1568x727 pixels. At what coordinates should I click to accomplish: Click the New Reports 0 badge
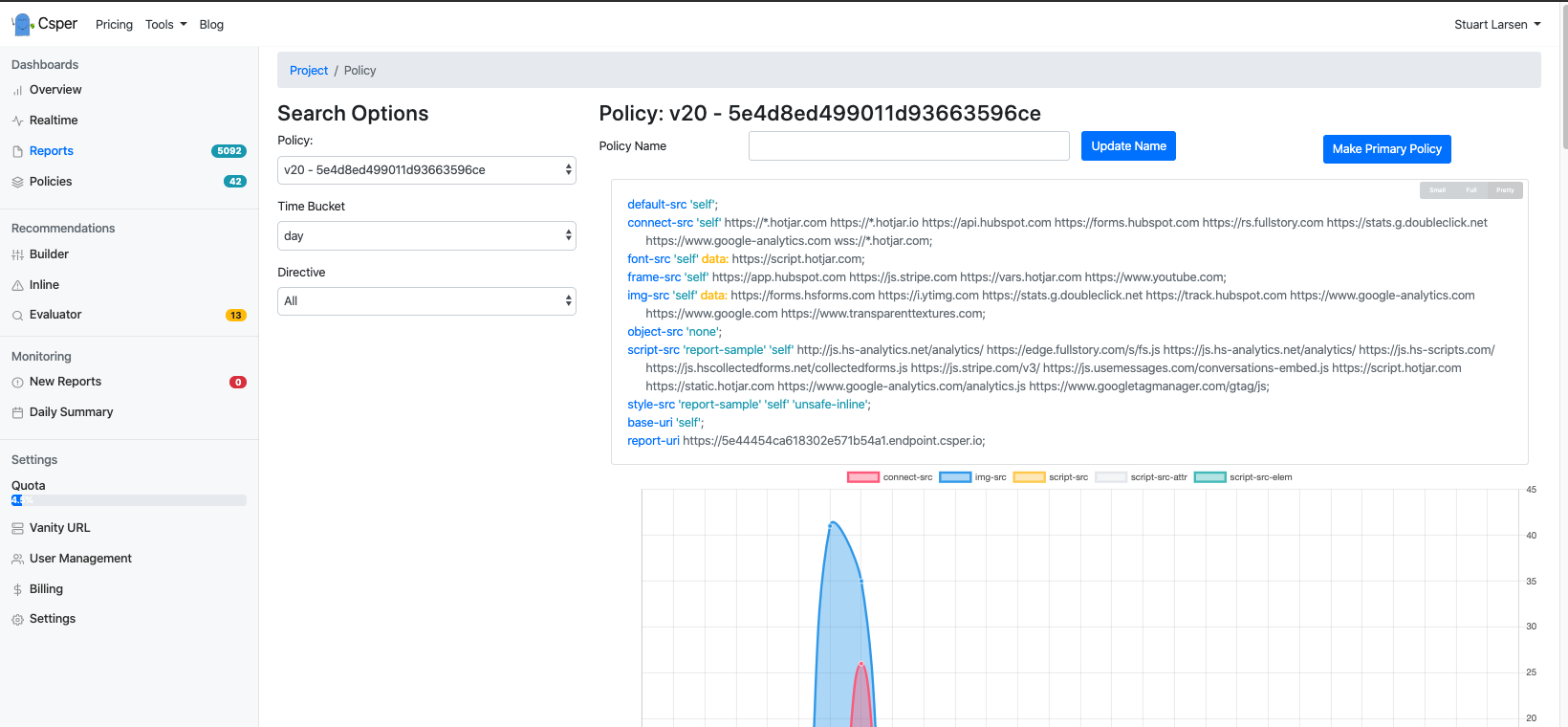pyautogui.click(x=238, y=383)
